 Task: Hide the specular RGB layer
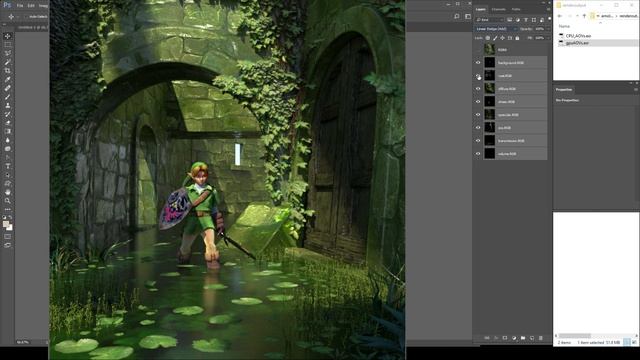[478, 115]
